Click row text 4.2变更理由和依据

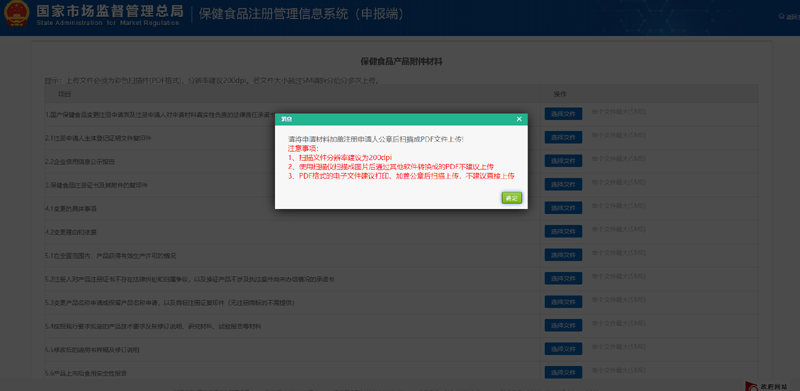[71, 232]
